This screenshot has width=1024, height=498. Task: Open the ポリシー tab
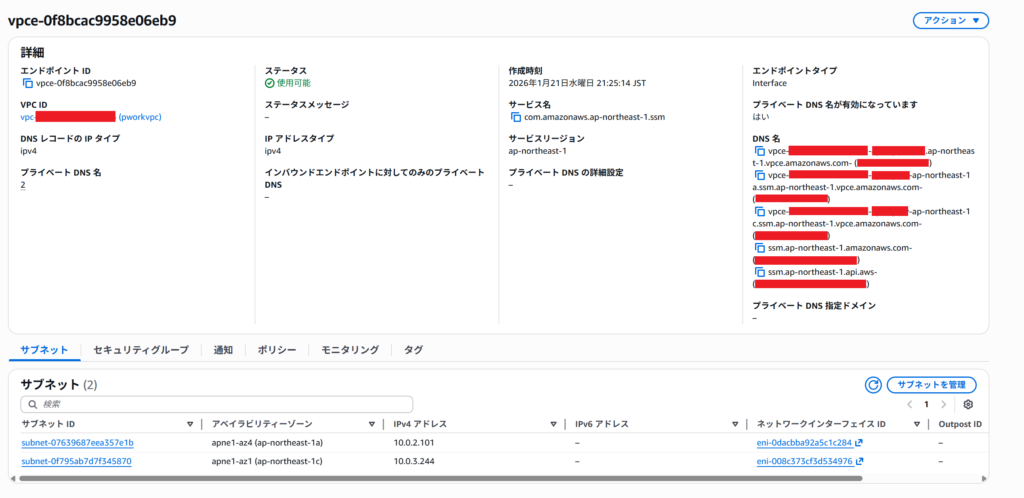tap(277, 350)
